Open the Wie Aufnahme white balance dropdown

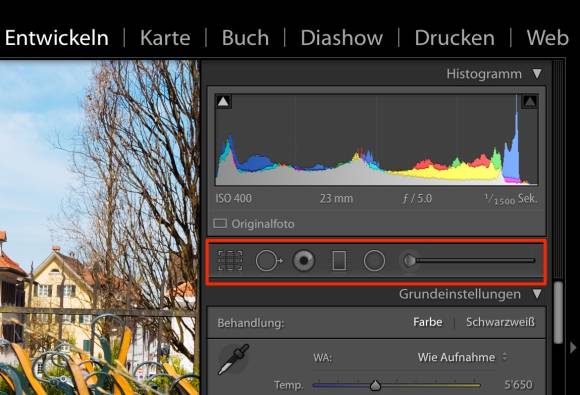pyautogui.click(x=462, y=357)
